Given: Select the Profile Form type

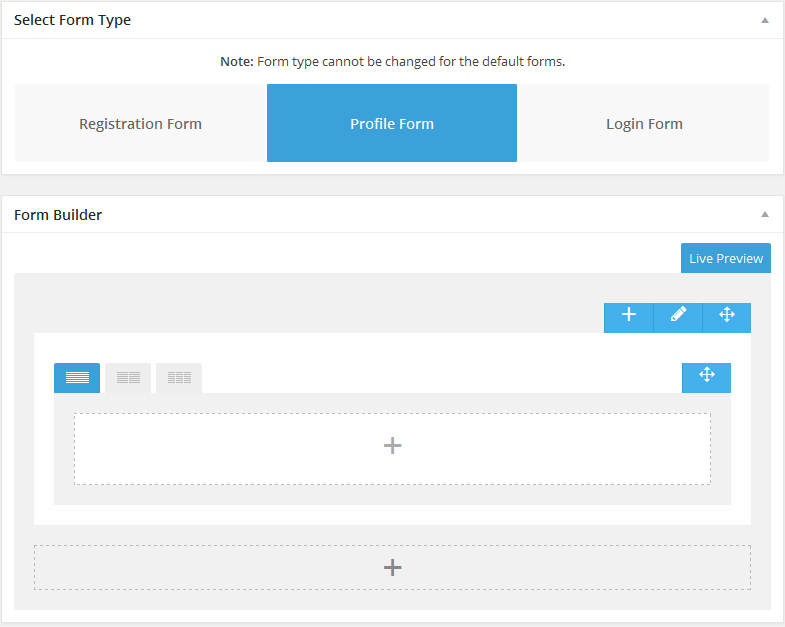Looking at the screenshot, I should 392,124.
